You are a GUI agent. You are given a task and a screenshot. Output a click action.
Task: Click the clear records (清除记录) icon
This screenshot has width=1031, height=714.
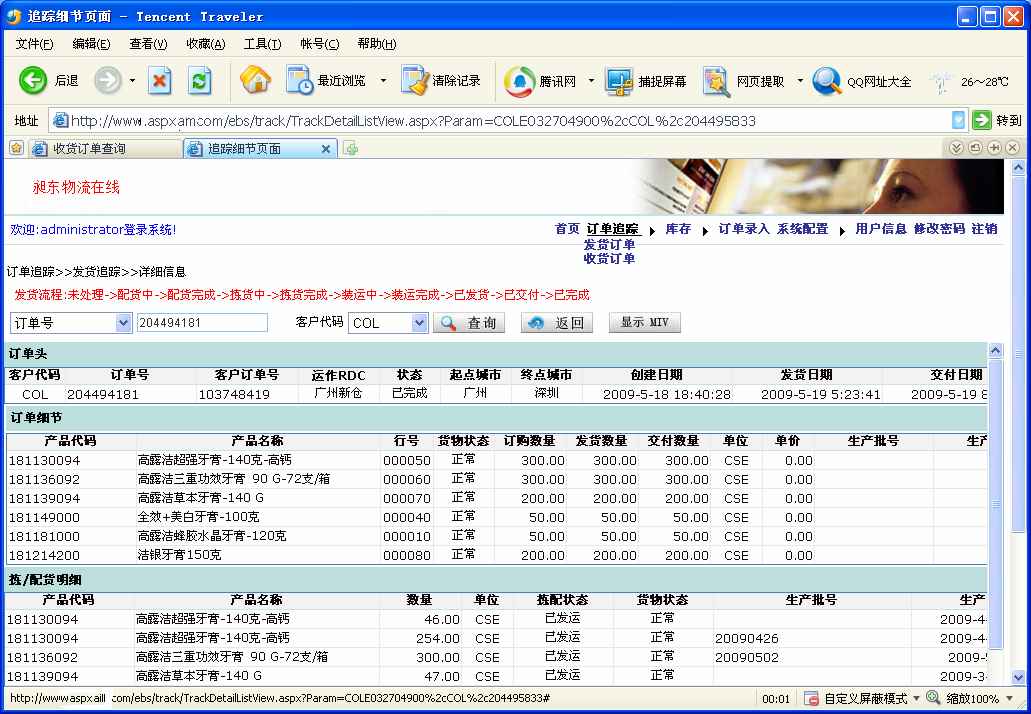[414, 81]
